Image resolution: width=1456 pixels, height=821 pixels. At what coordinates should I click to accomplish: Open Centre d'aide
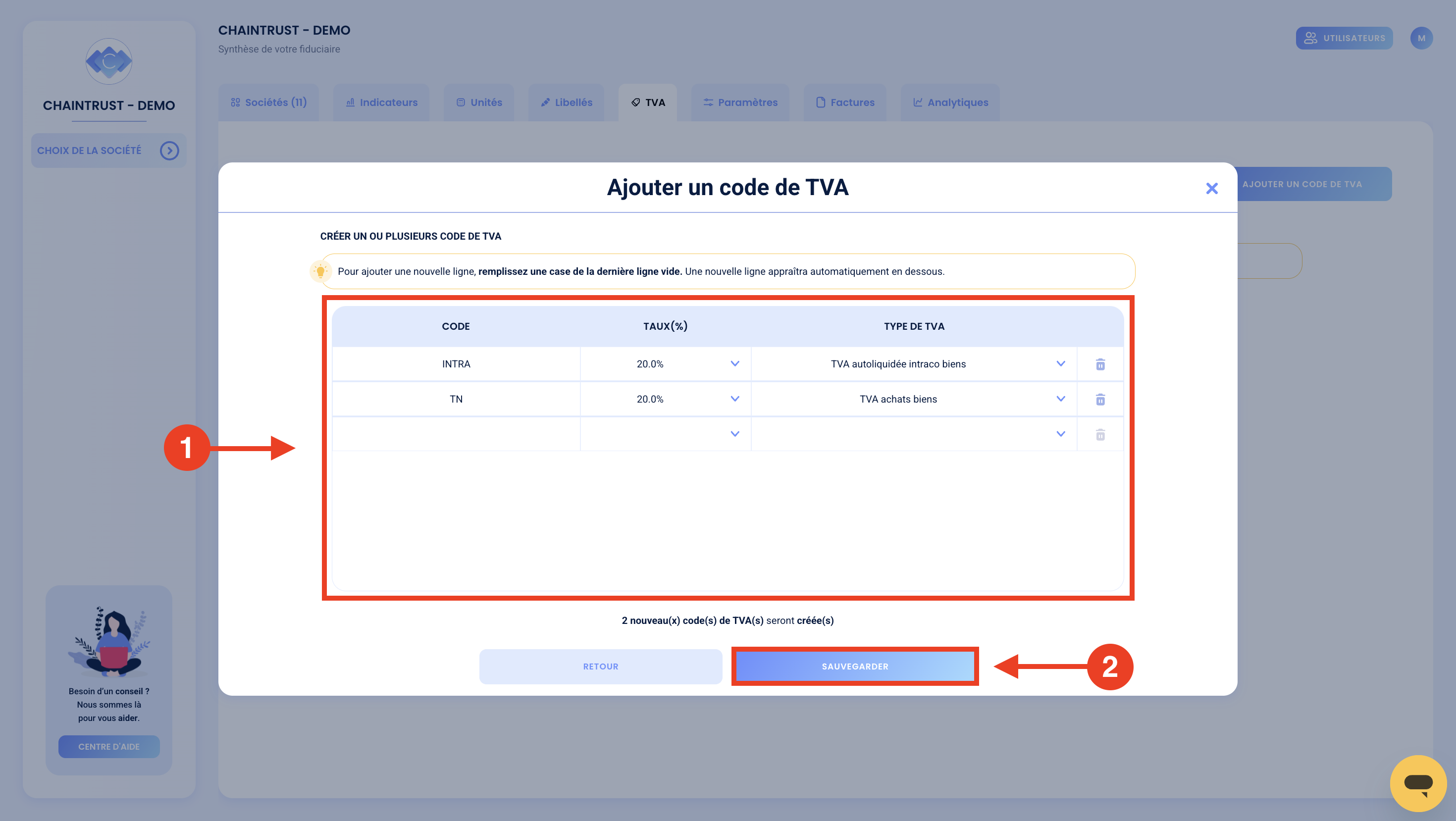click(108, 746)
